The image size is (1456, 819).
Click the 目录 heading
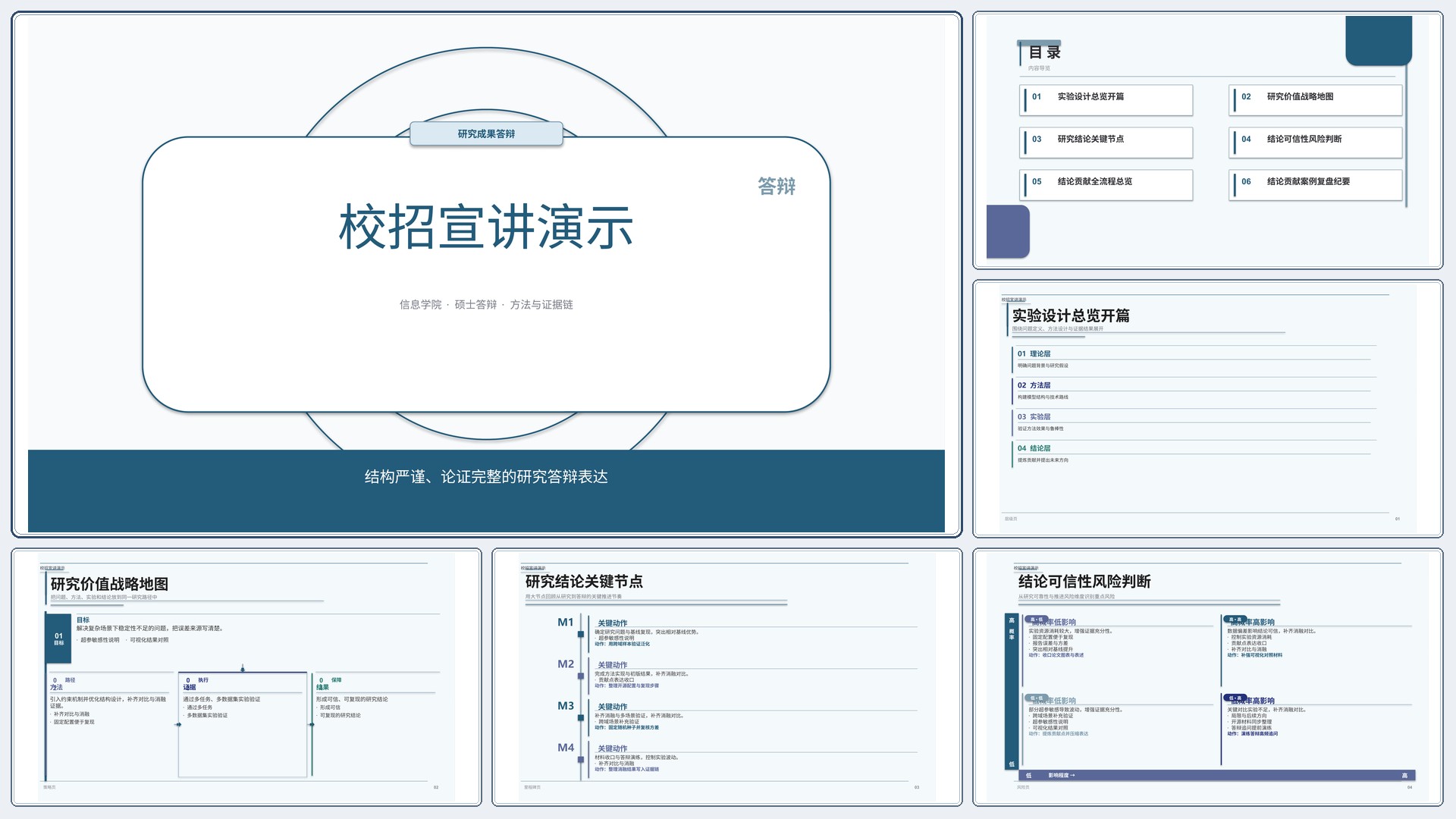point(1044,52)
